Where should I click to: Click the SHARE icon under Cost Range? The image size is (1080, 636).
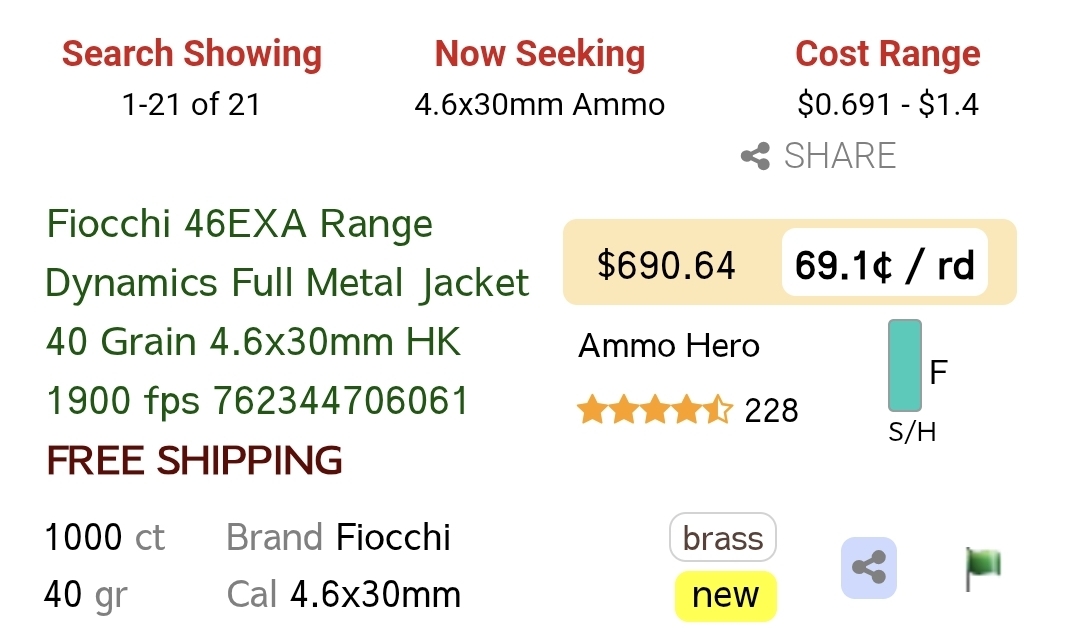pos(756,156)
